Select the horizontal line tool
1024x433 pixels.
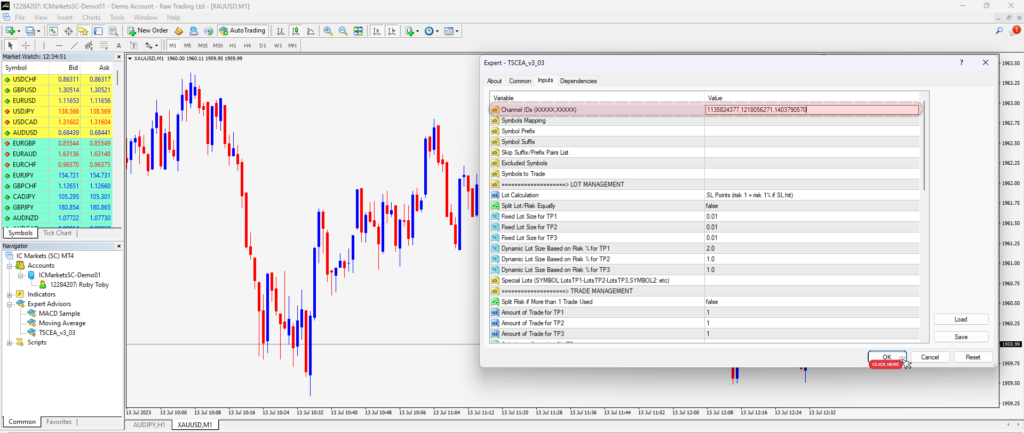click(x=59, y=45)
